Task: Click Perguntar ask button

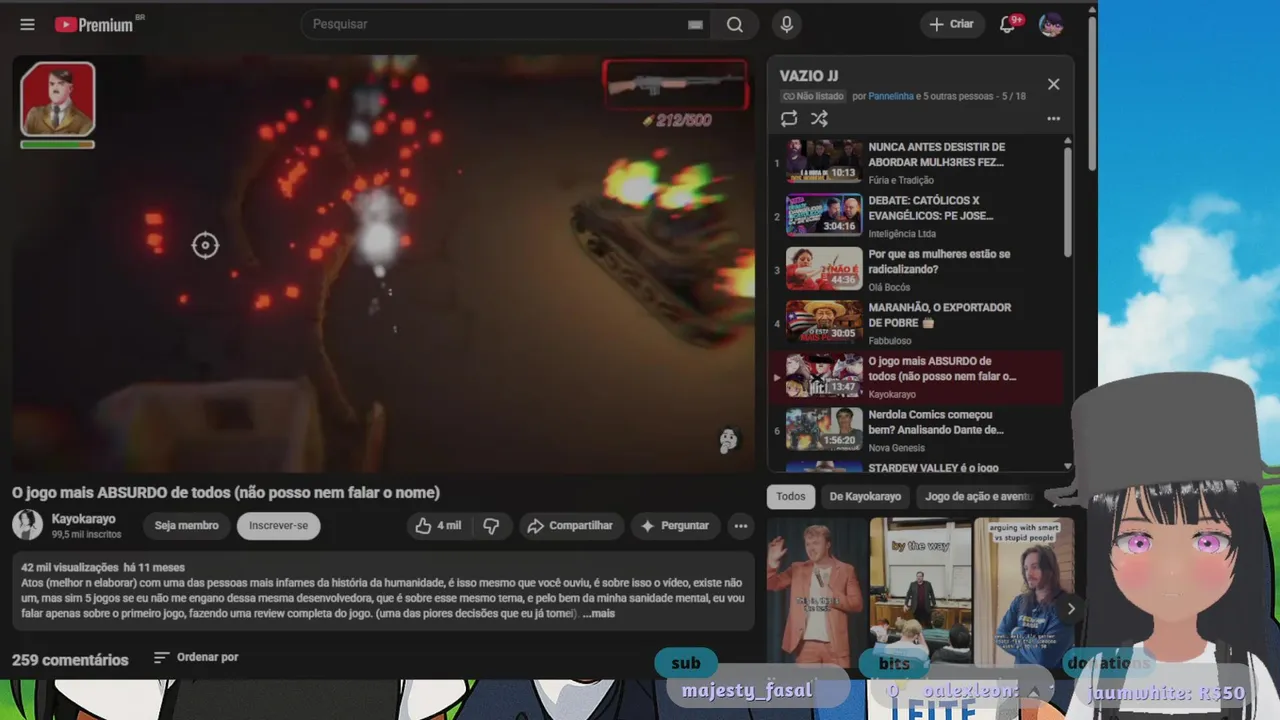Action: (675, 526)
